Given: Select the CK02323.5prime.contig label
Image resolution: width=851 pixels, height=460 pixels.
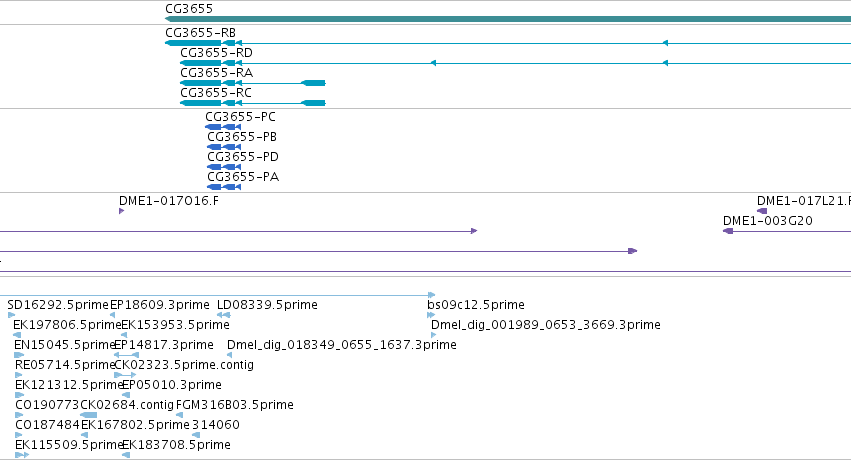Looking at the screenshot, I should tap(184, 365).
